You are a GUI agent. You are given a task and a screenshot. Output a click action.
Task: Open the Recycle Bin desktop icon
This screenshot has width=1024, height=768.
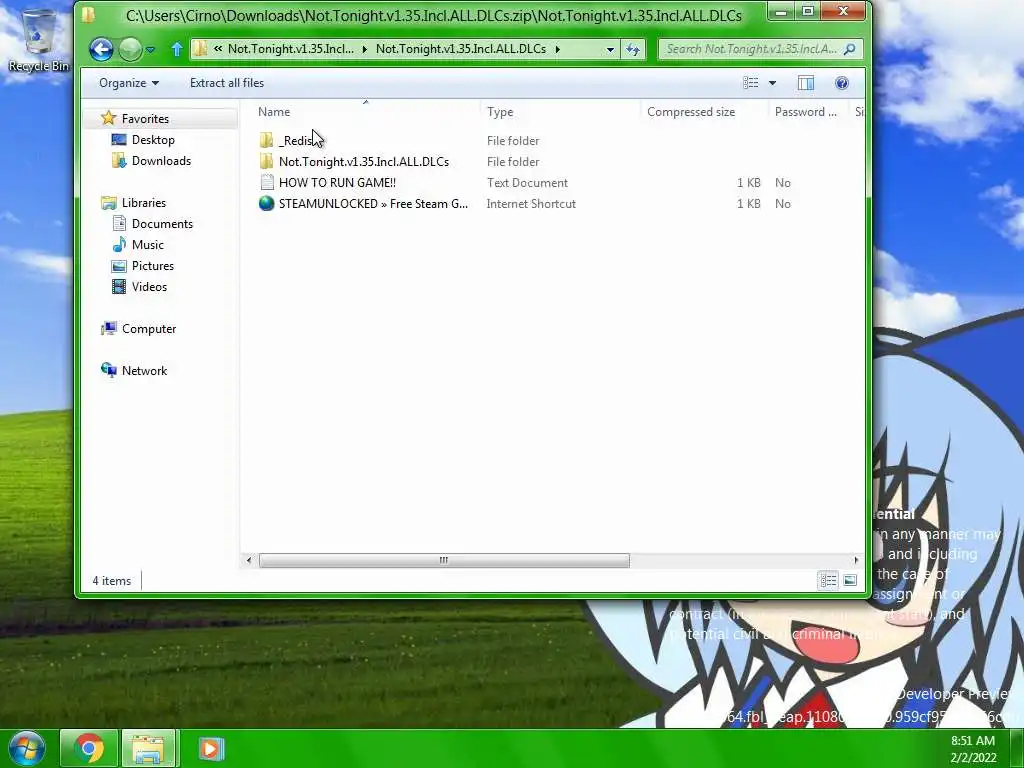38,40
